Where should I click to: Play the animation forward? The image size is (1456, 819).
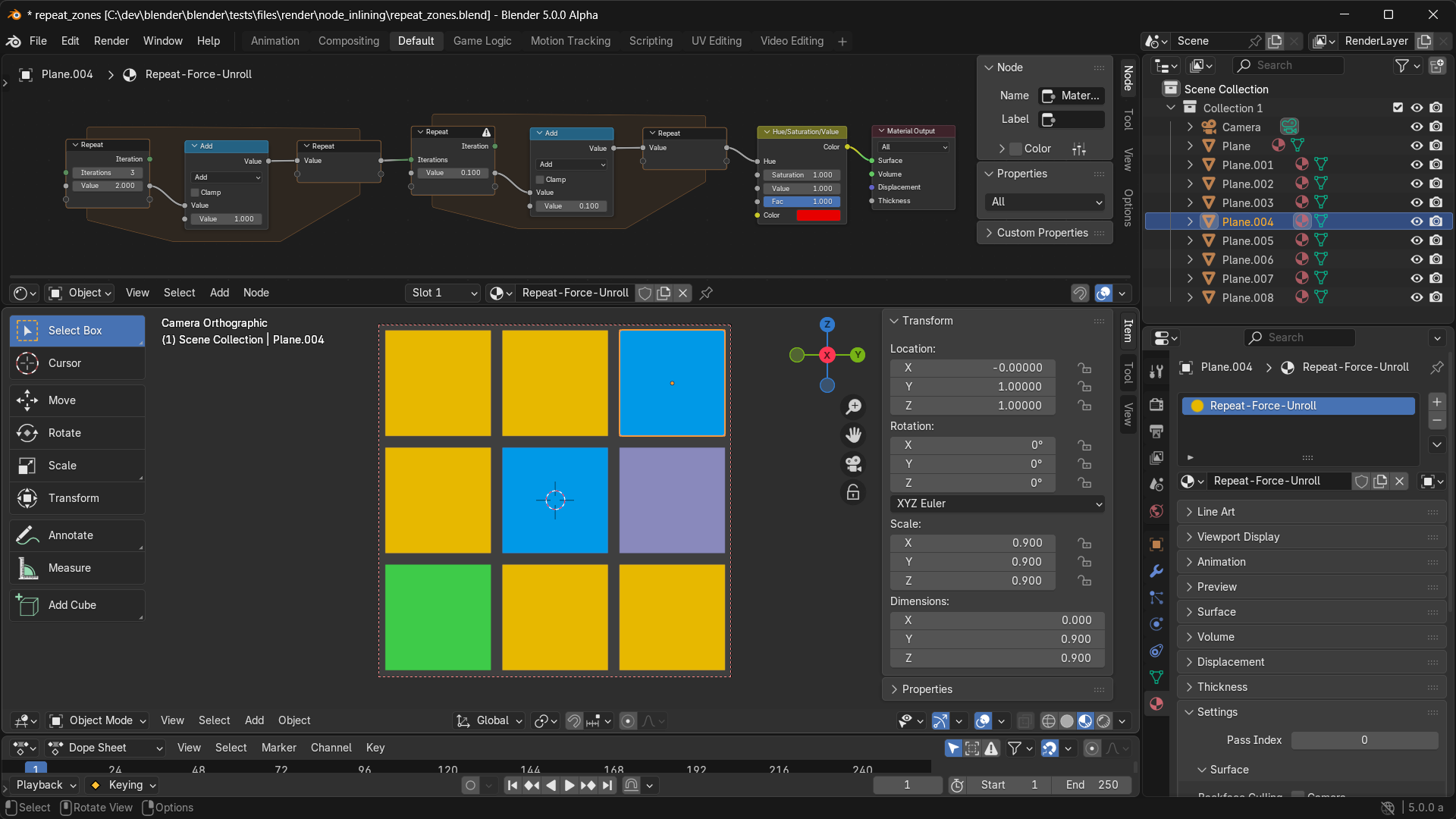click(570, 786)
